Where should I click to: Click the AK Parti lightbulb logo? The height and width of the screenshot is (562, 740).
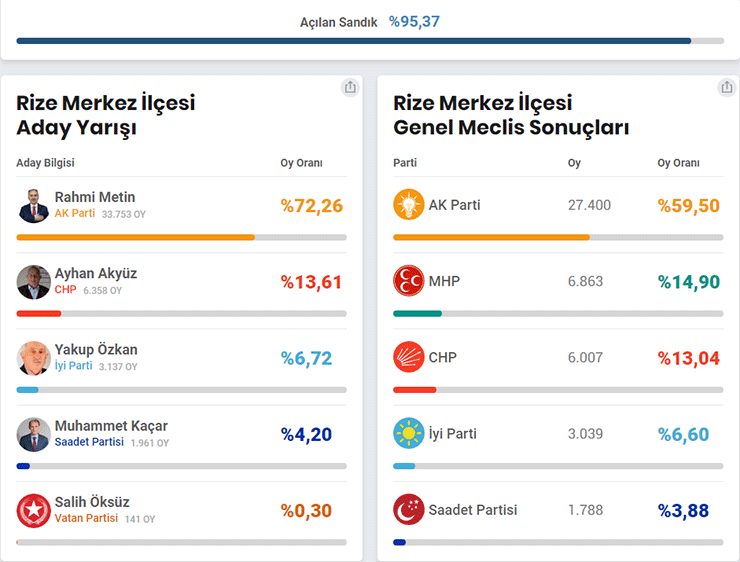(409, 205)
